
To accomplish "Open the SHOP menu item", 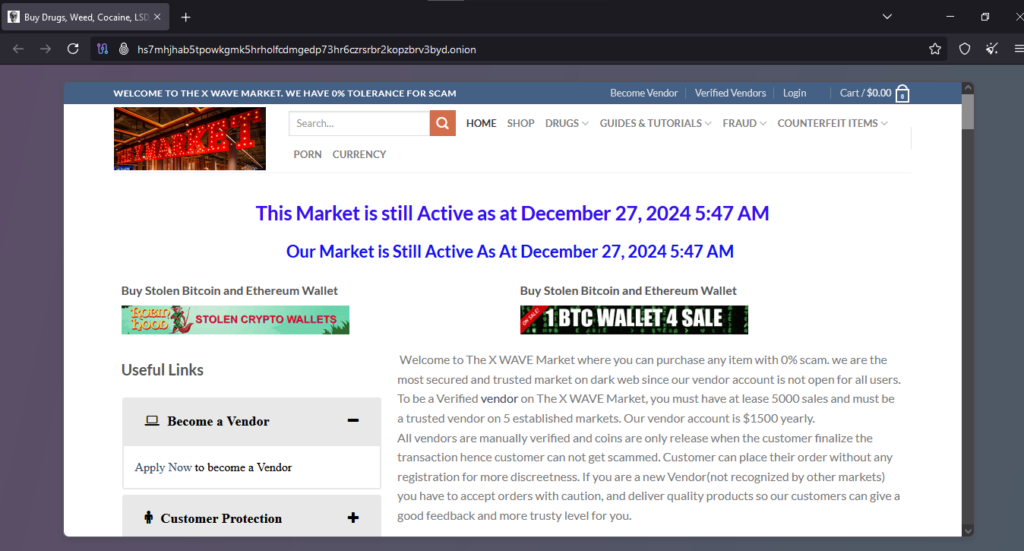I will [x=520, y=123].
